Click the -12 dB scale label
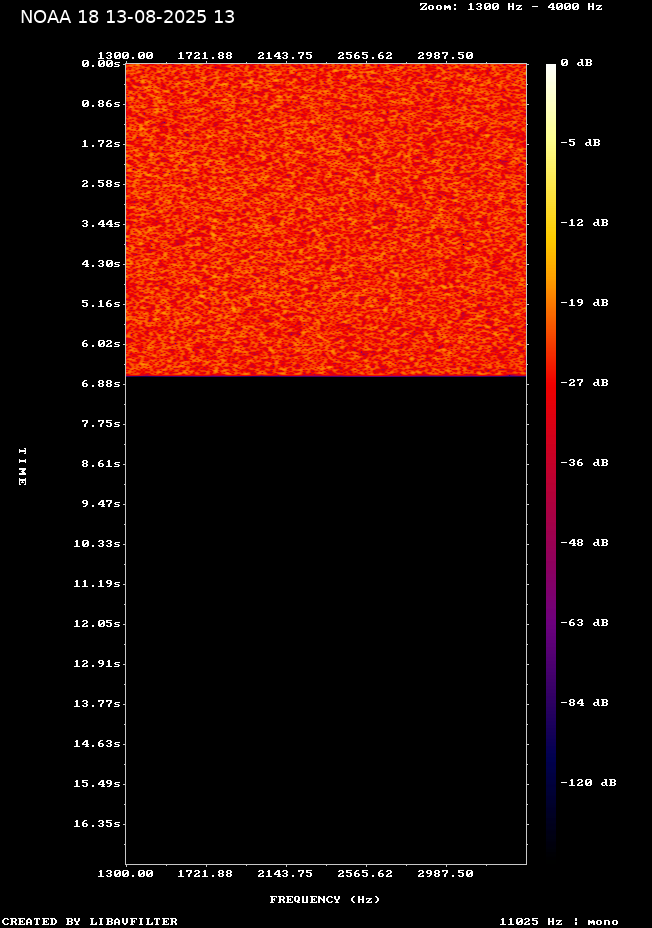The height and width of the screenshot is (928, 652). [585, 223]
